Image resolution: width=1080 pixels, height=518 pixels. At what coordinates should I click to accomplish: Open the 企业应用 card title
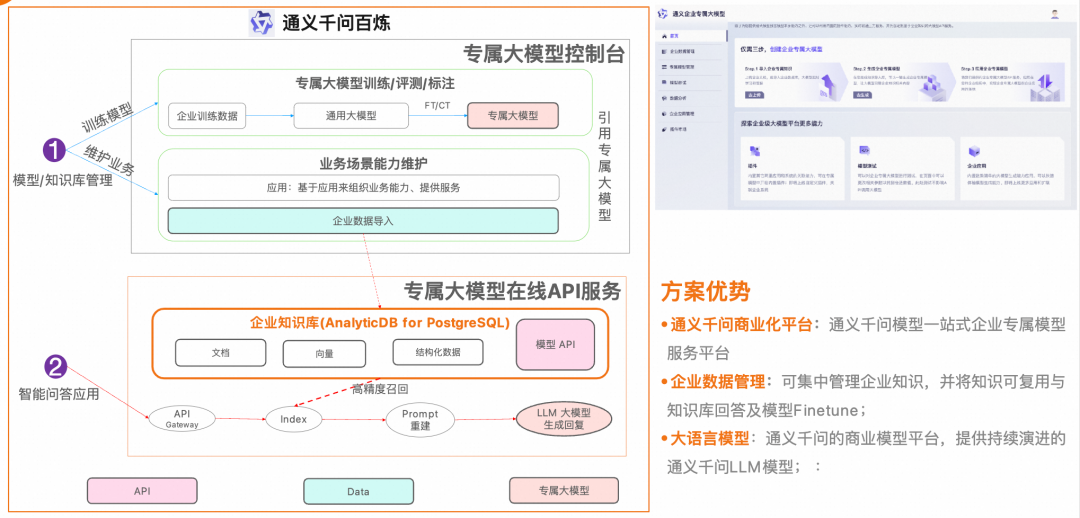[975, 166]
